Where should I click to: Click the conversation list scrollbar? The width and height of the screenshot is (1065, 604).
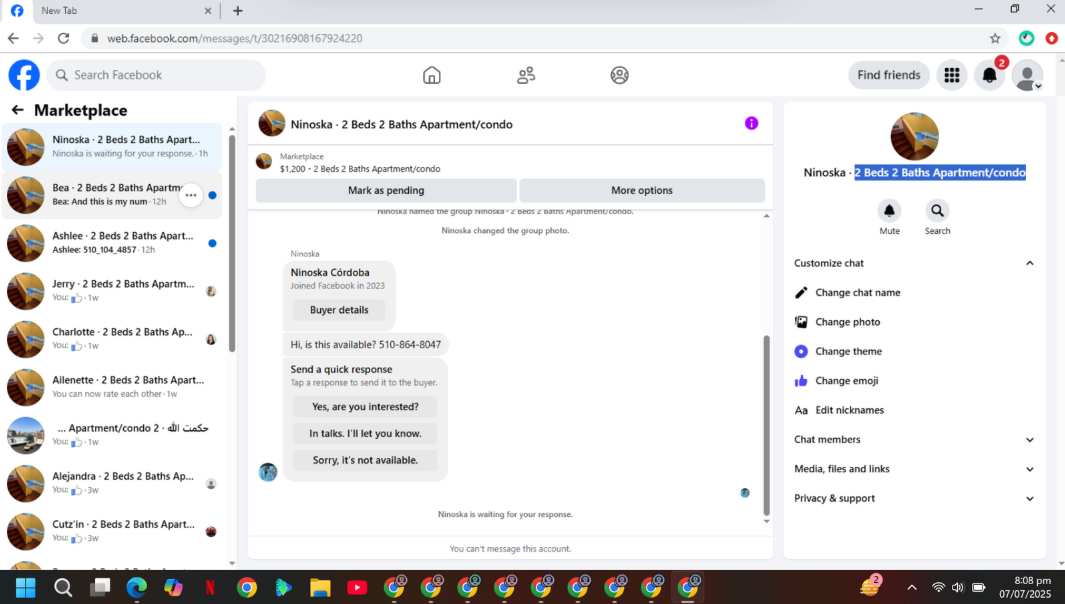(x=232, y=243)
